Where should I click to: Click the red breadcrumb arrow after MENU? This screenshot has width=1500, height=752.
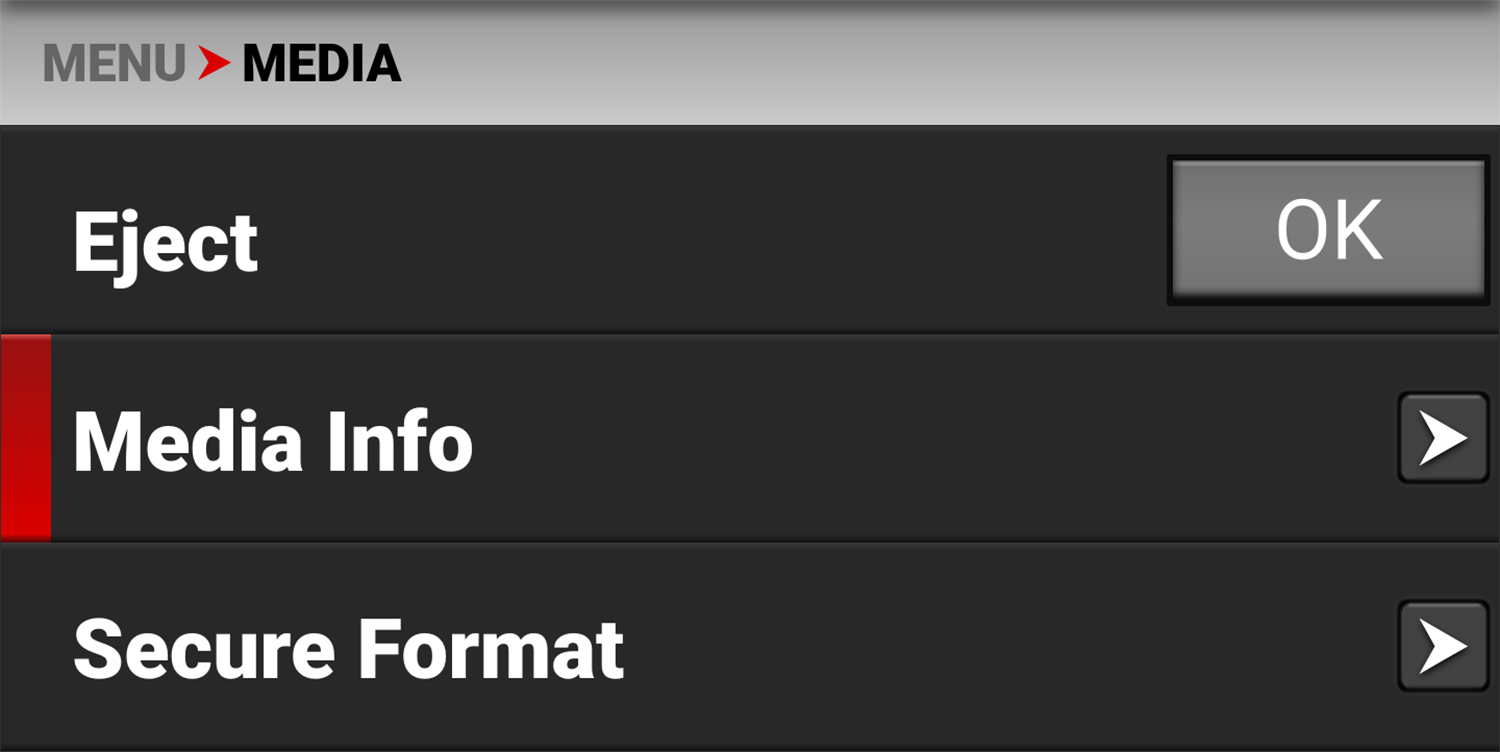pos(213,64)
